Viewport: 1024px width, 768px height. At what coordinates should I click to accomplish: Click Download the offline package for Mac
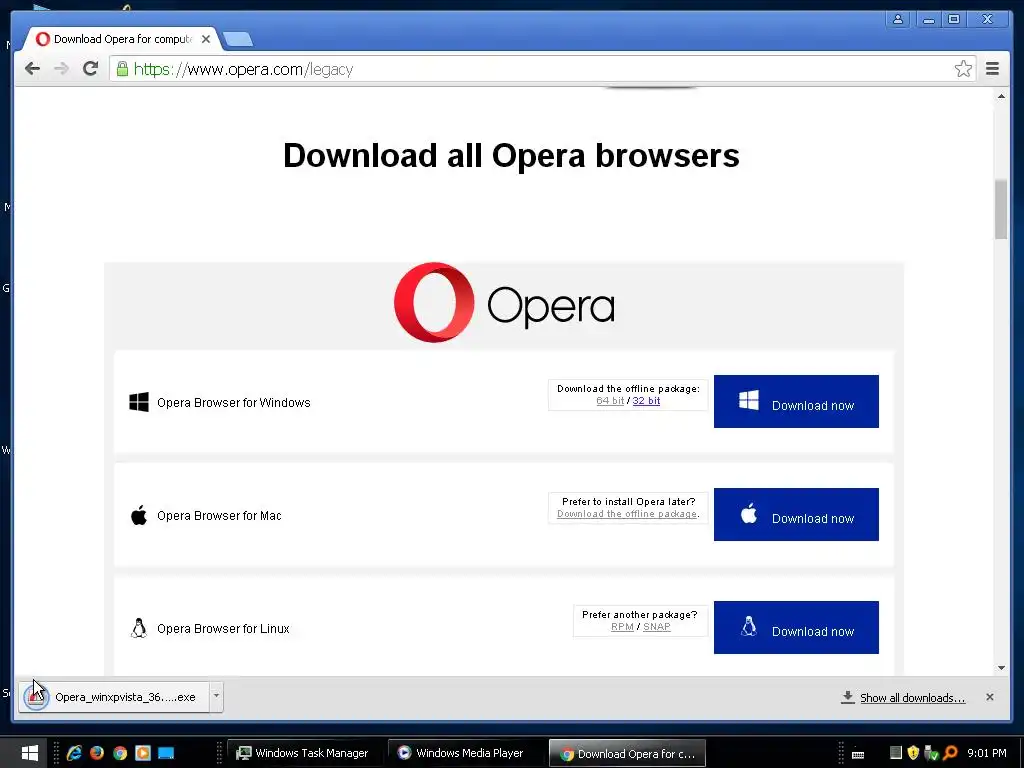[x=627, y=514]
